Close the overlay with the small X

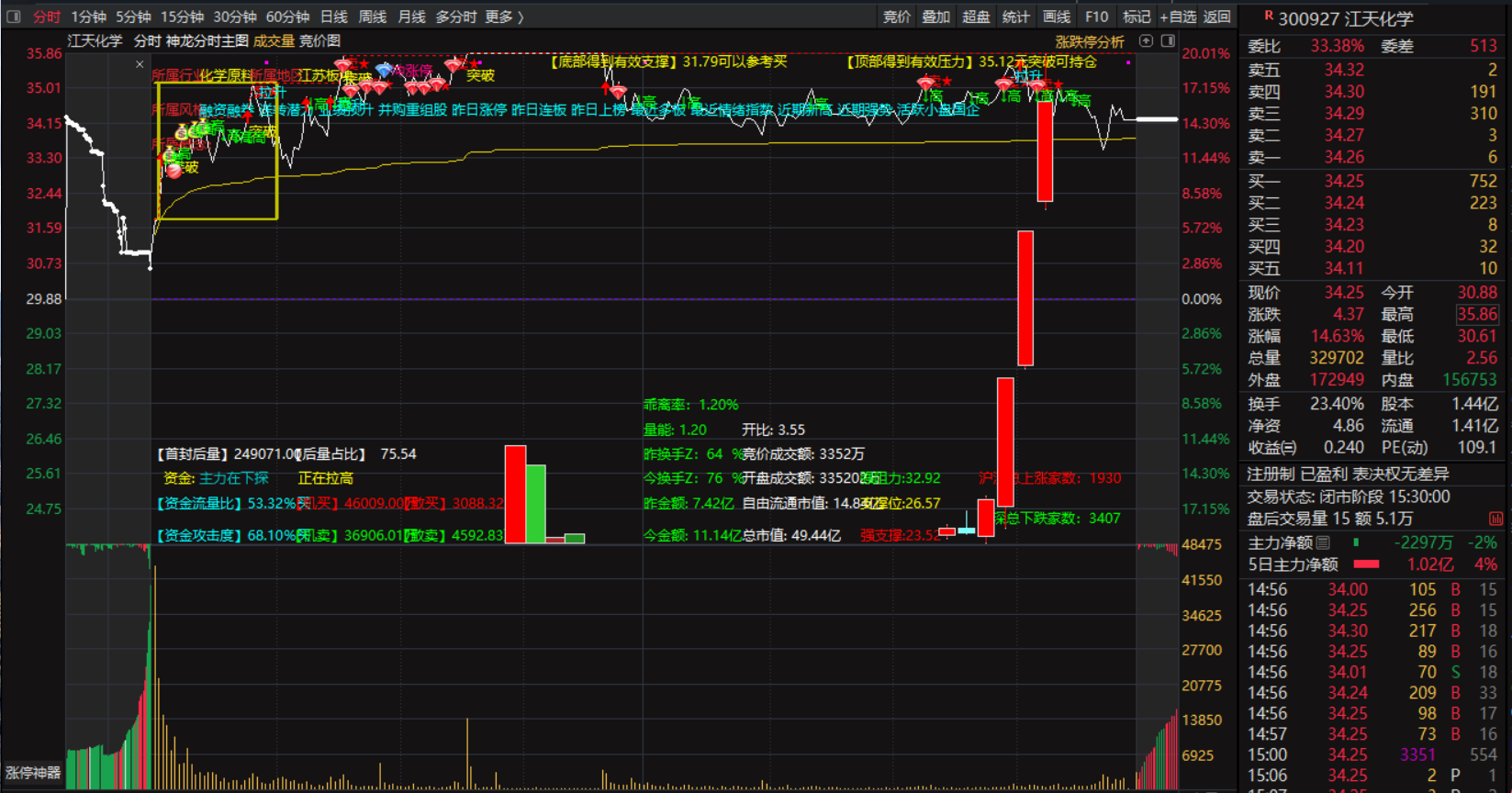pos(140,64)
